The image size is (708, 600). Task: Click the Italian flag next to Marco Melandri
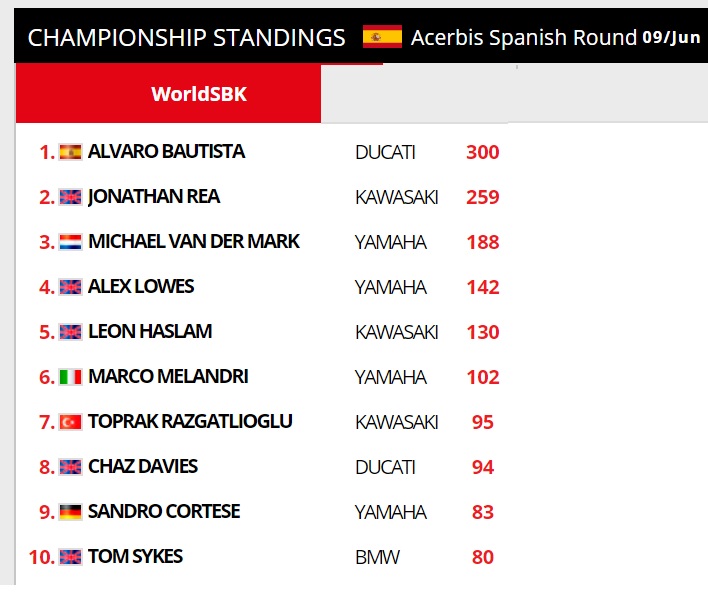[x=70, y=377]
